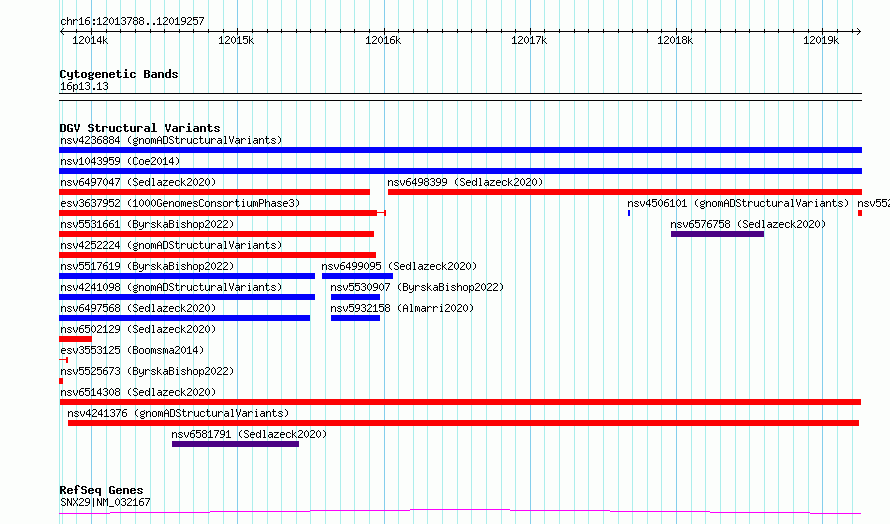Screen dimensions: 890x524
Task: Select the purple nsv6581791 variant bar
Action: click(x=236, y=444)
